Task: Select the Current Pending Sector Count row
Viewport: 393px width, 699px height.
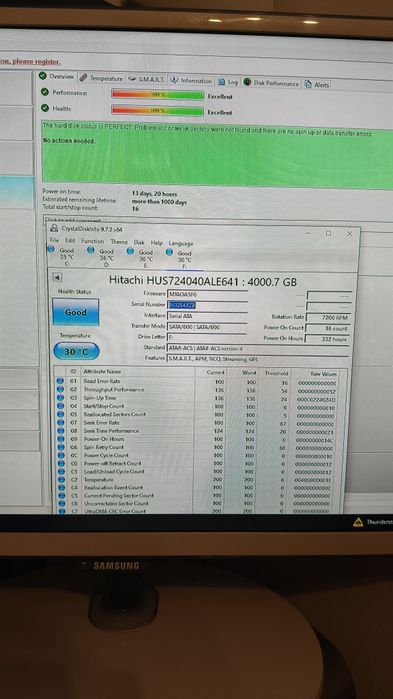Action: coord(200,496)
